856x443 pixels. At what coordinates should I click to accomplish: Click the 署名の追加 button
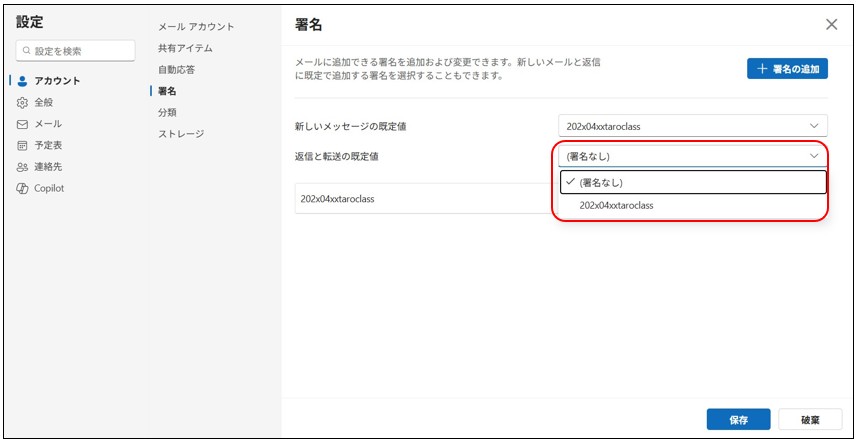tap(787, 69)
